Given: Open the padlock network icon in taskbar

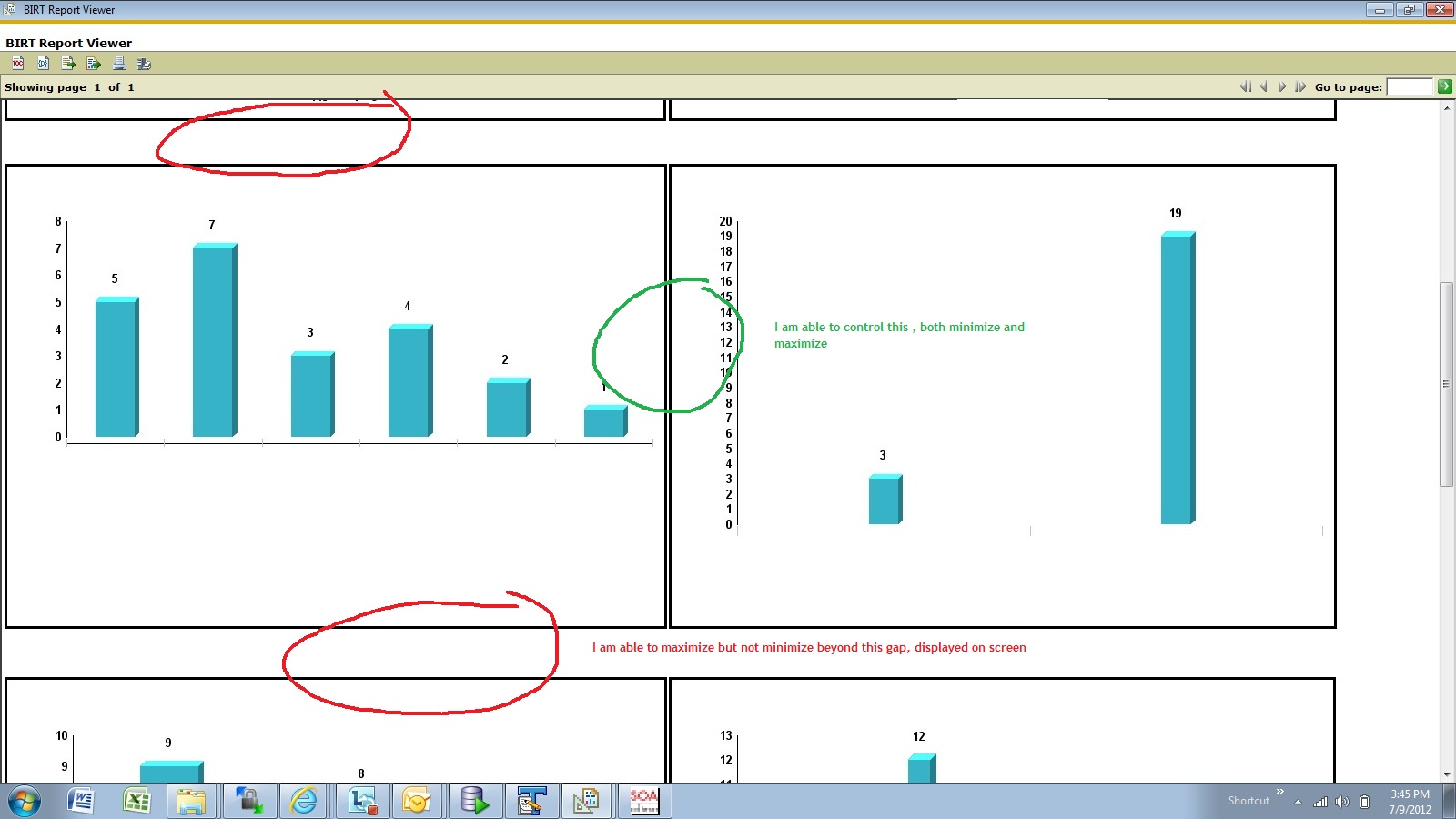Looking at the screenshot, I should [248, 801].
